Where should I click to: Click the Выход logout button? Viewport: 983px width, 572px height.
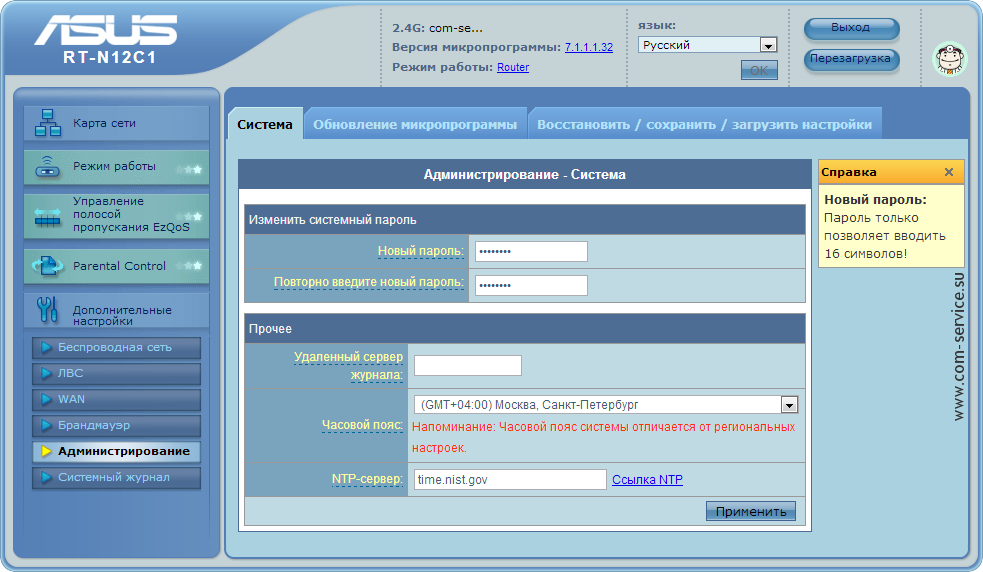coord(850,28)
